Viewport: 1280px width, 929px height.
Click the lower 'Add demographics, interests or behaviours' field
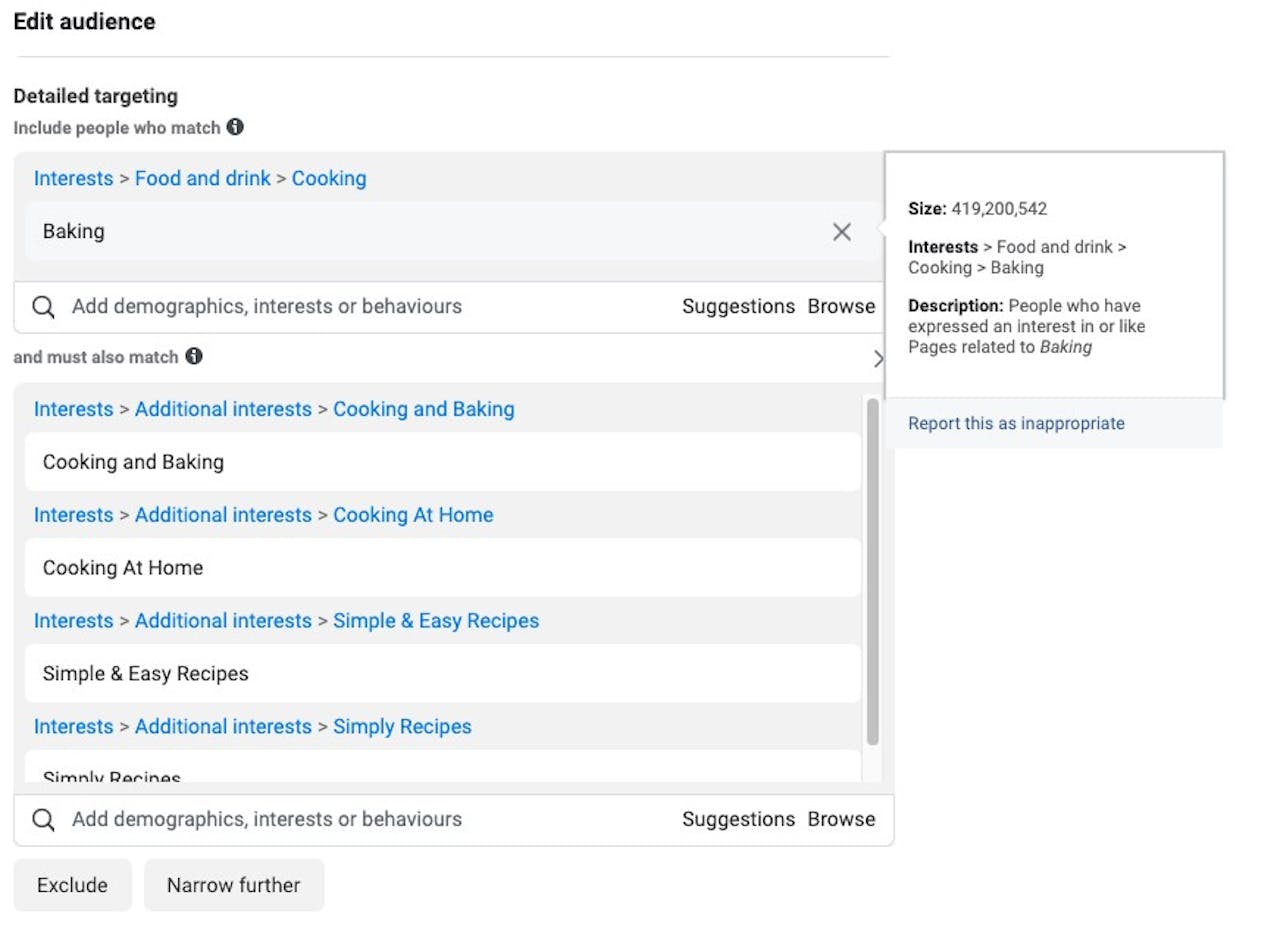tap(454, 820)
